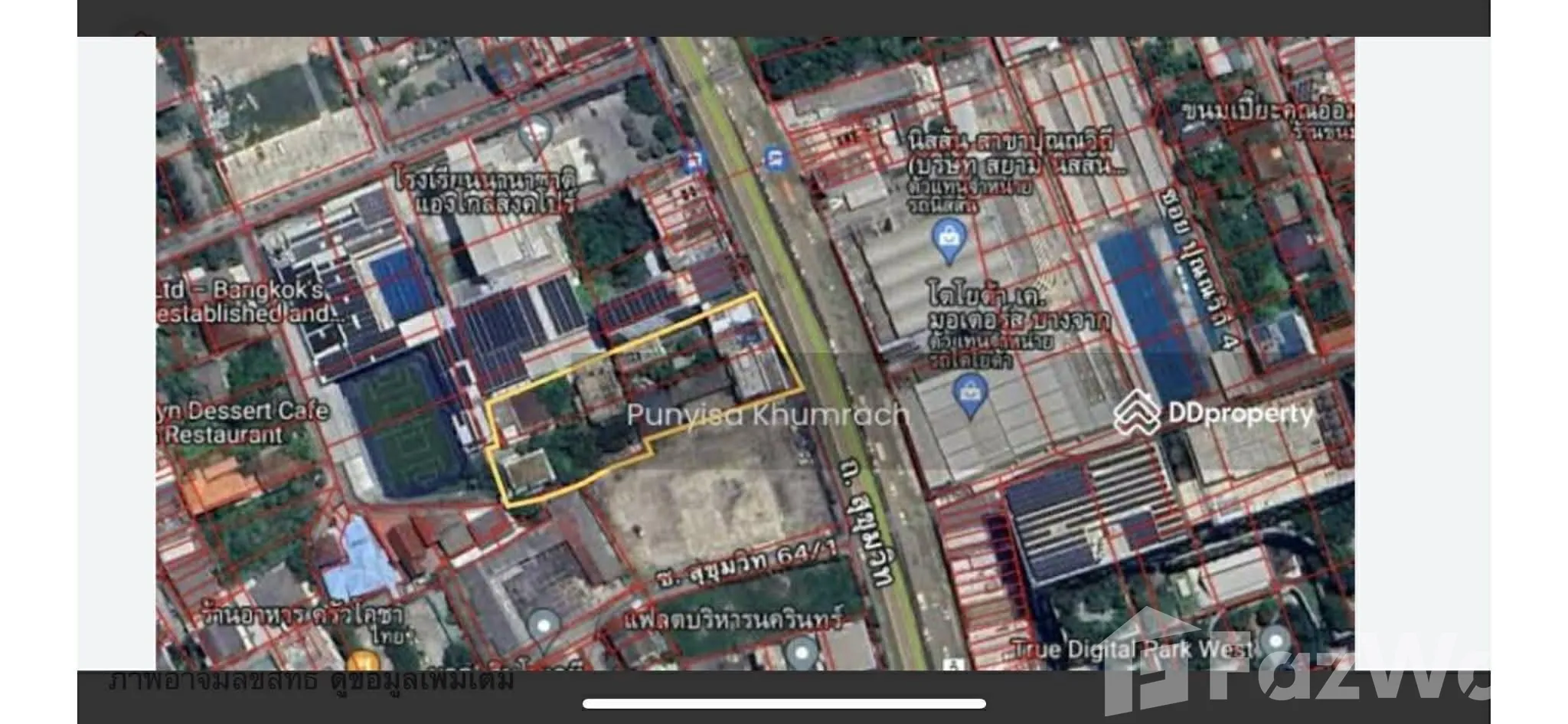Click the ร้านอาหาร ครัวโคซา restaurant label
The height and width of the screenshot is (724, 1568).
pos(302,615)
